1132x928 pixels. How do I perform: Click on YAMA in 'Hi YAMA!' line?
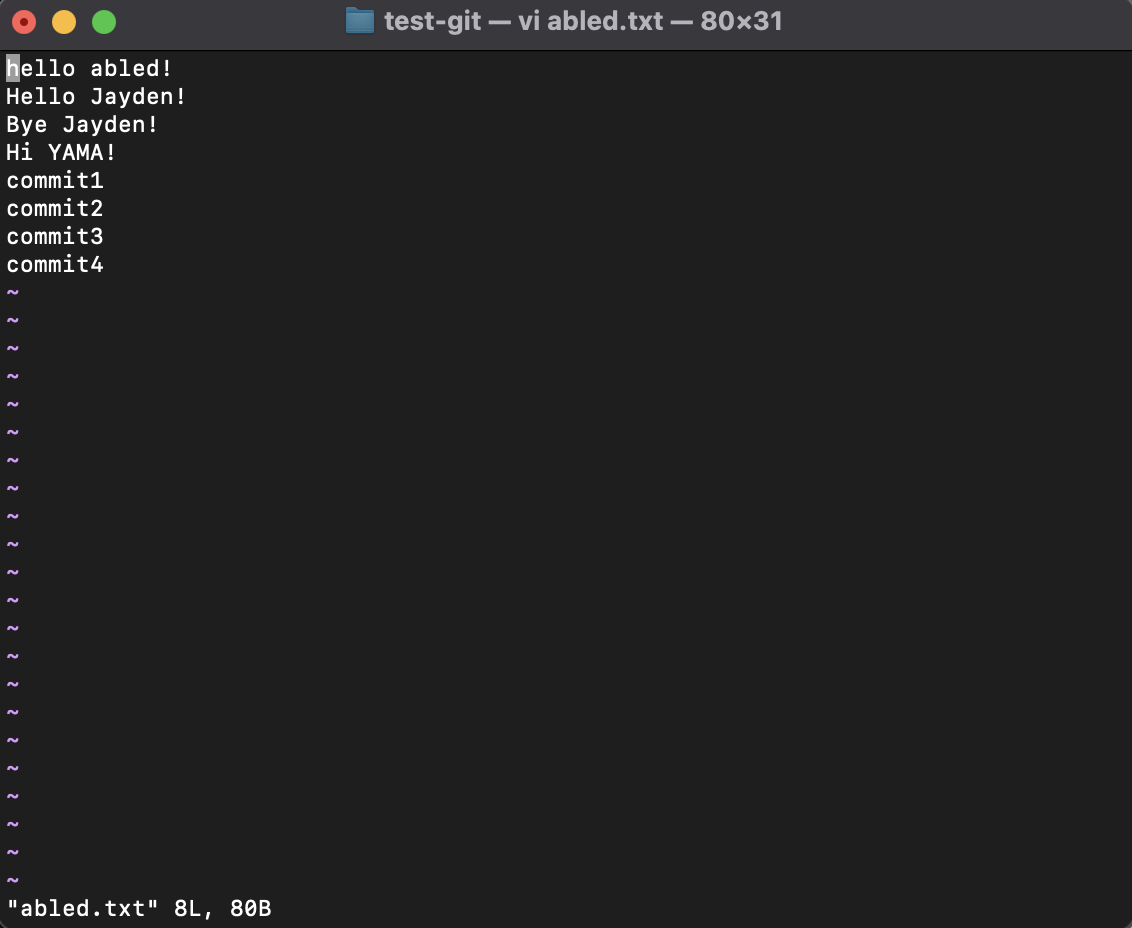(x=75, y=152)
